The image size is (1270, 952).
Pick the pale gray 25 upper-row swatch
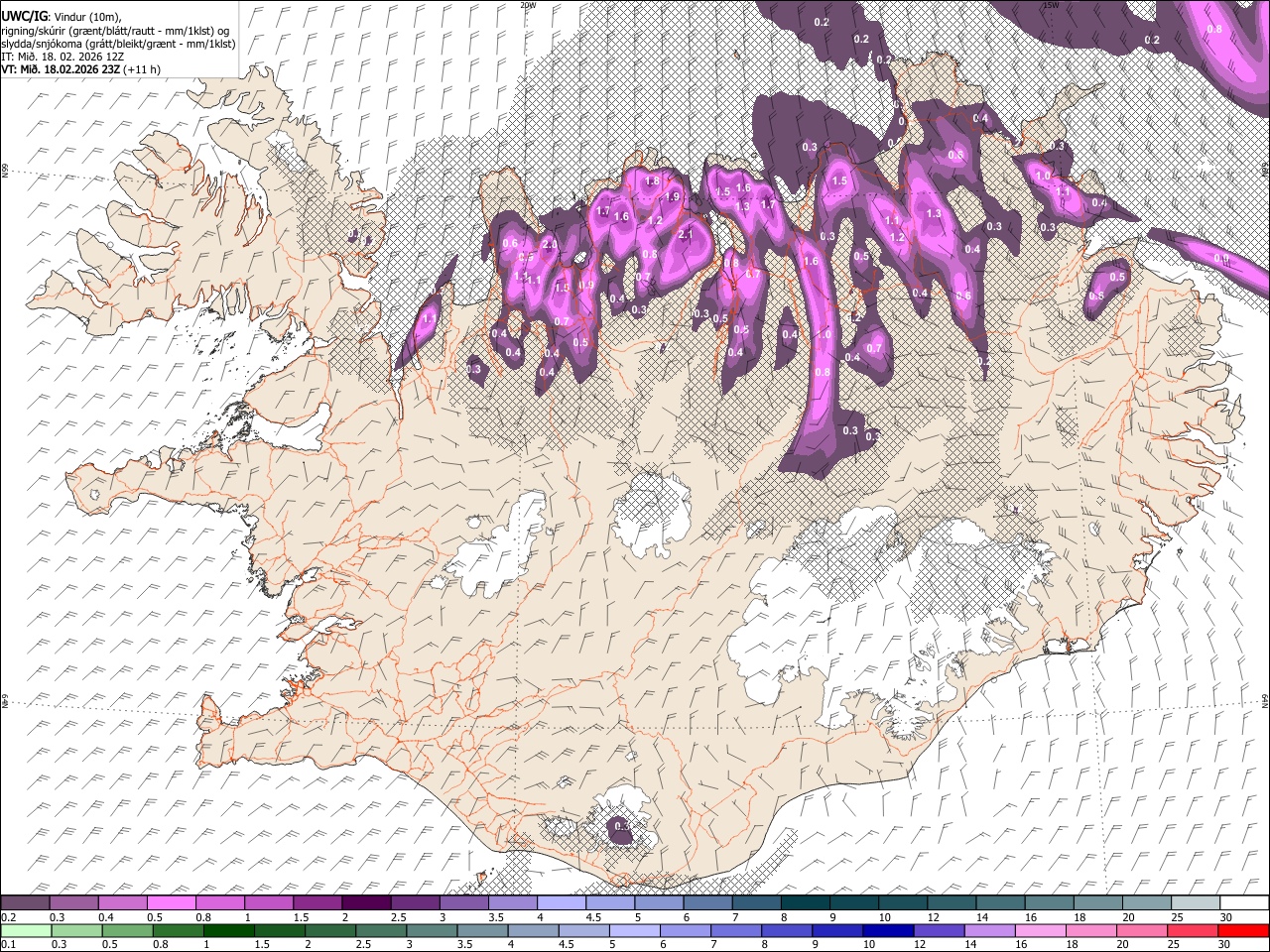pyautogui.click(x=1195, y=902)
